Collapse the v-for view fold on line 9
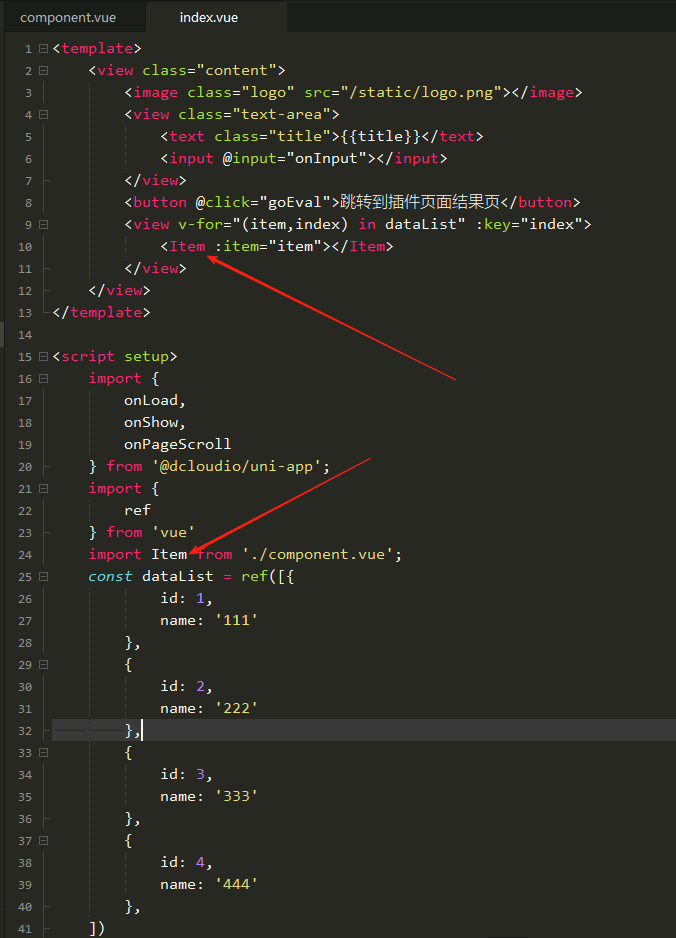This screenshot has width=676, height=938. pyautogui.click(x=43, y=224)
